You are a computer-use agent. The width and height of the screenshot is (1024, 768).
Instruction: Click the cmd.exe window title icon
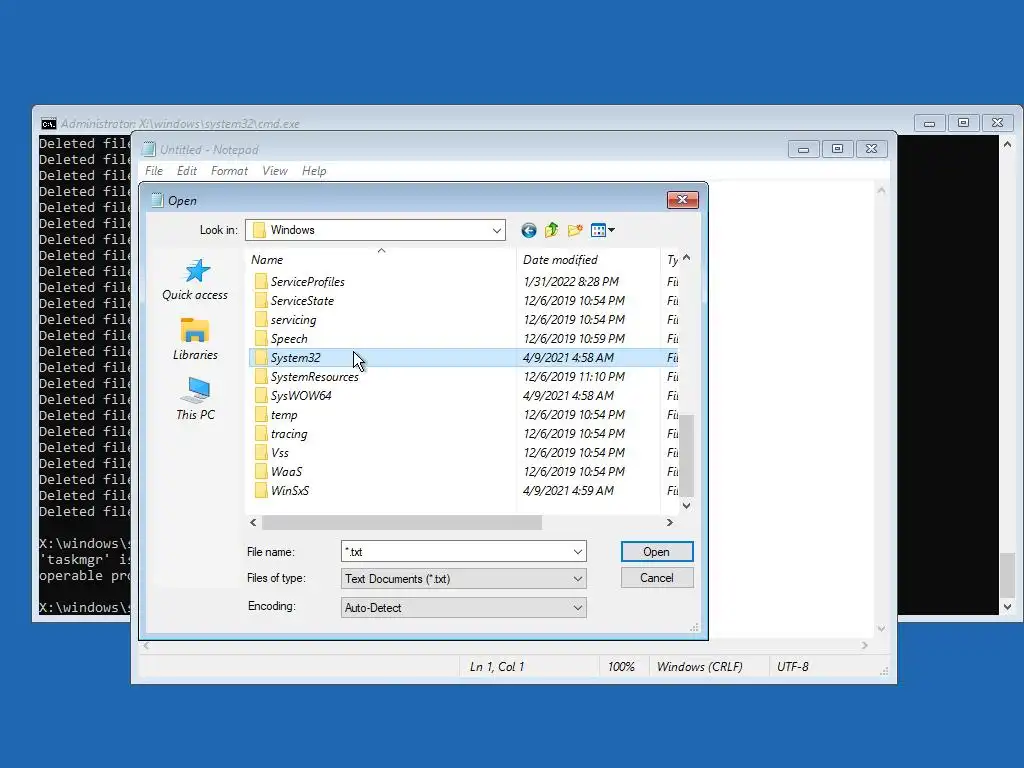tap(48, 123)
